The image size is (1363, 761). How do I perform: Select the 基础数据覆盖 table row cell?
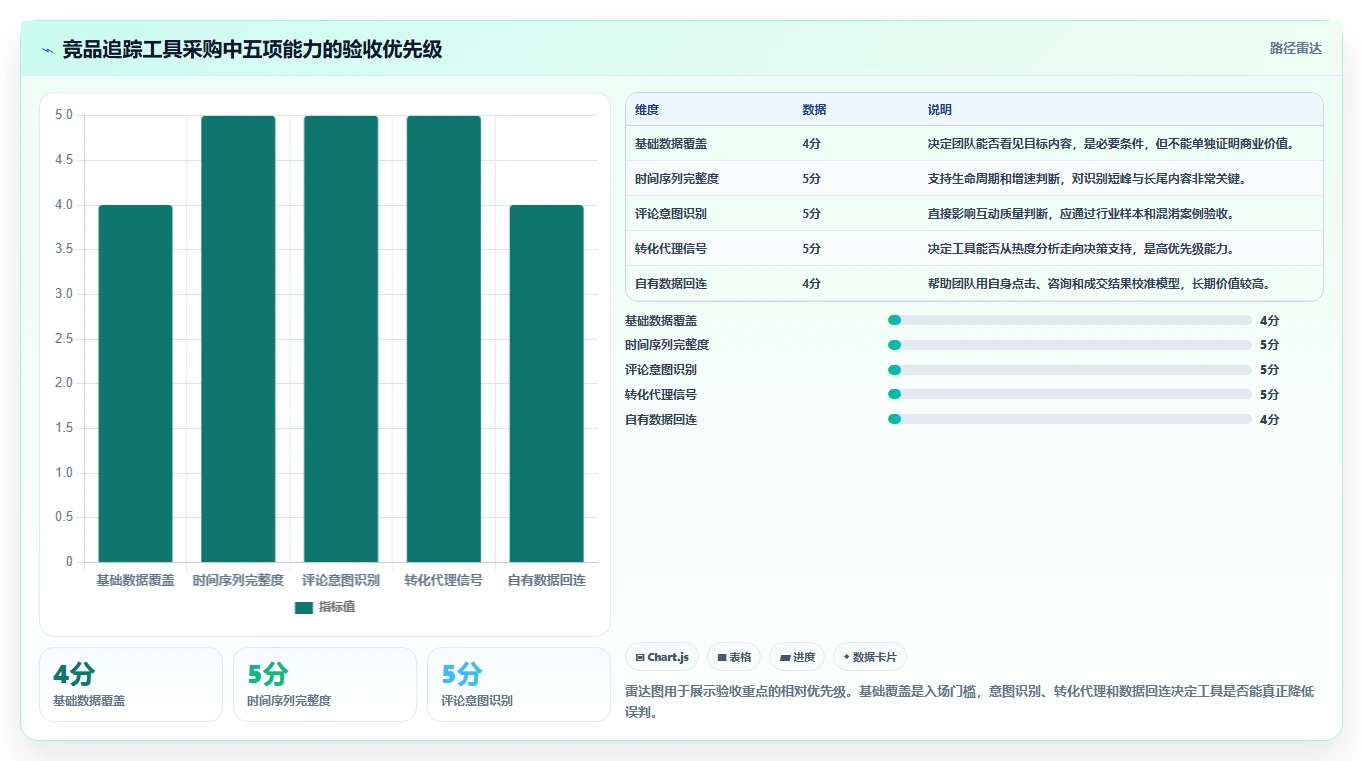(x=671, y=144)
